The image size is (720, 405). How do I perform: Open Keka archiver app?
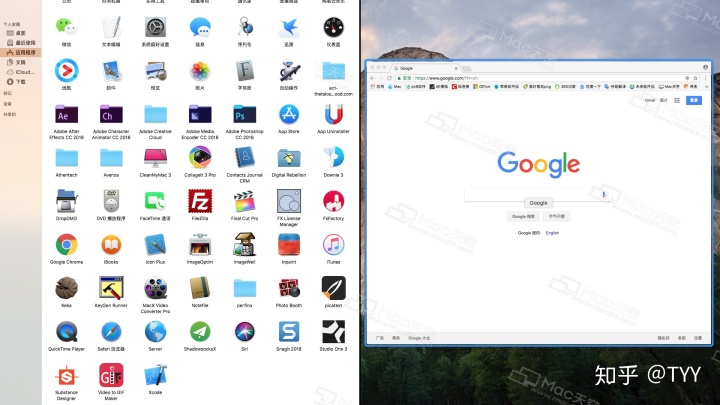[66, 288]
